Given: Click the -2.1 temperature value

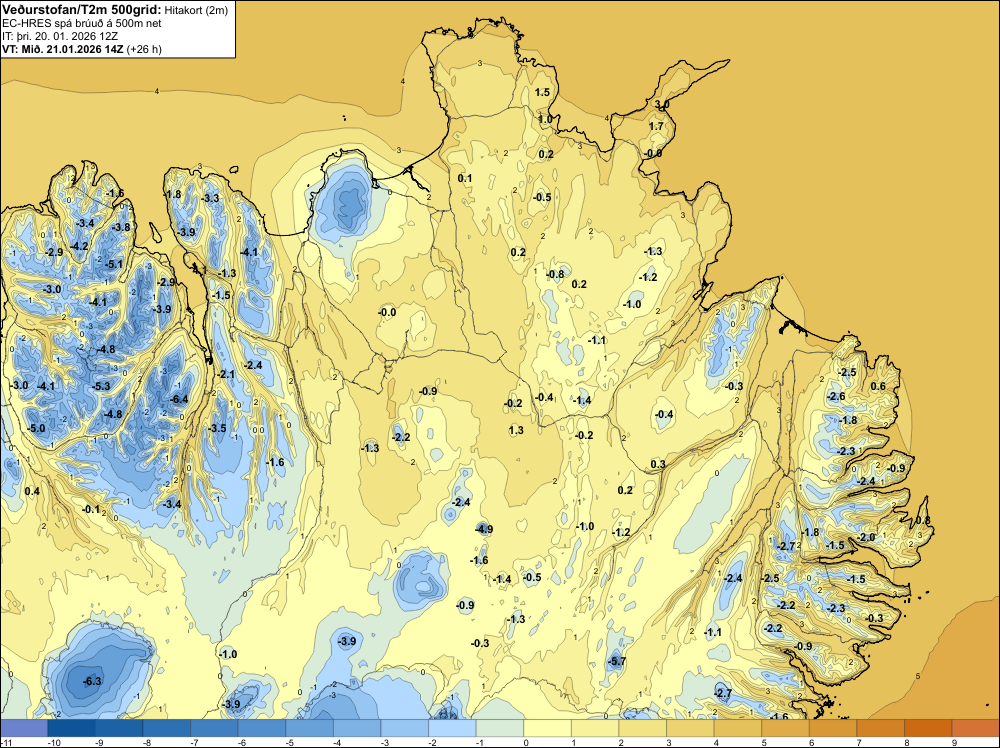Looking at the screenshot, I should [x=226, y=374].
